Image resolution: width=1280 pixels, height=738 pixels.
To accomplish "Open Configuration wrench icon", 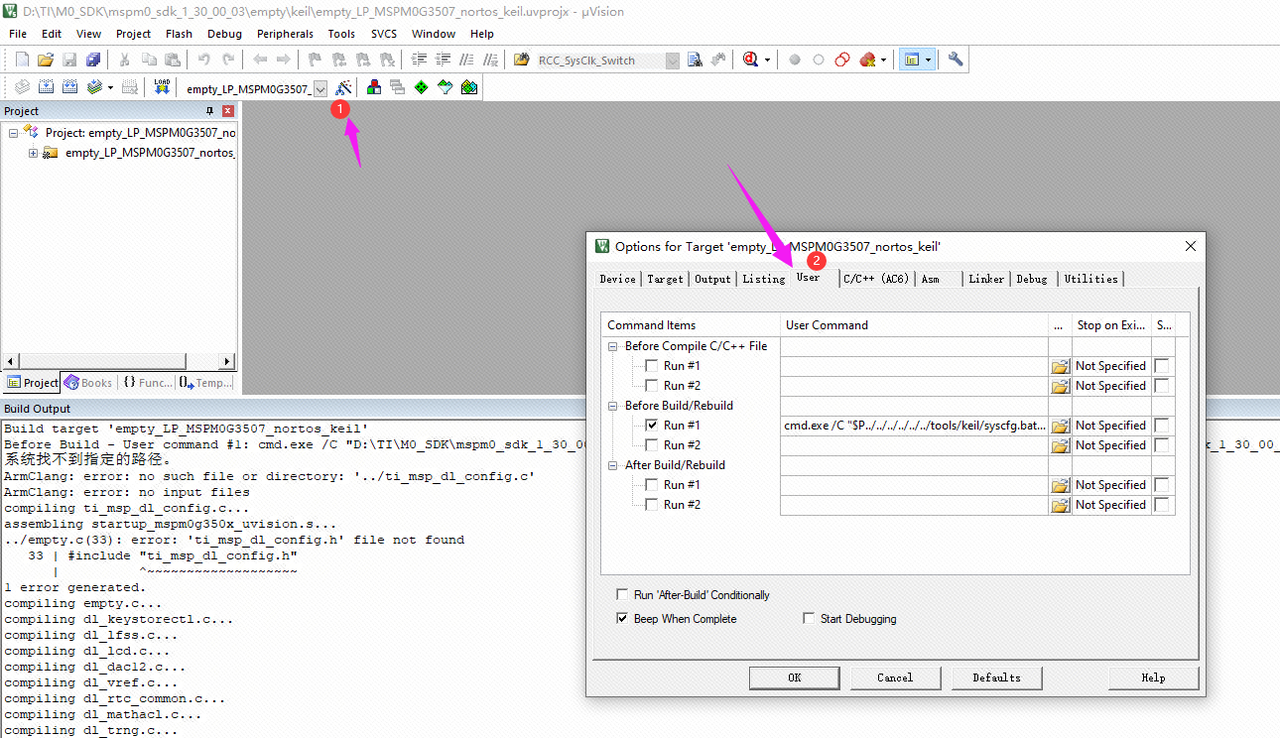I will (x=955, y=59).
